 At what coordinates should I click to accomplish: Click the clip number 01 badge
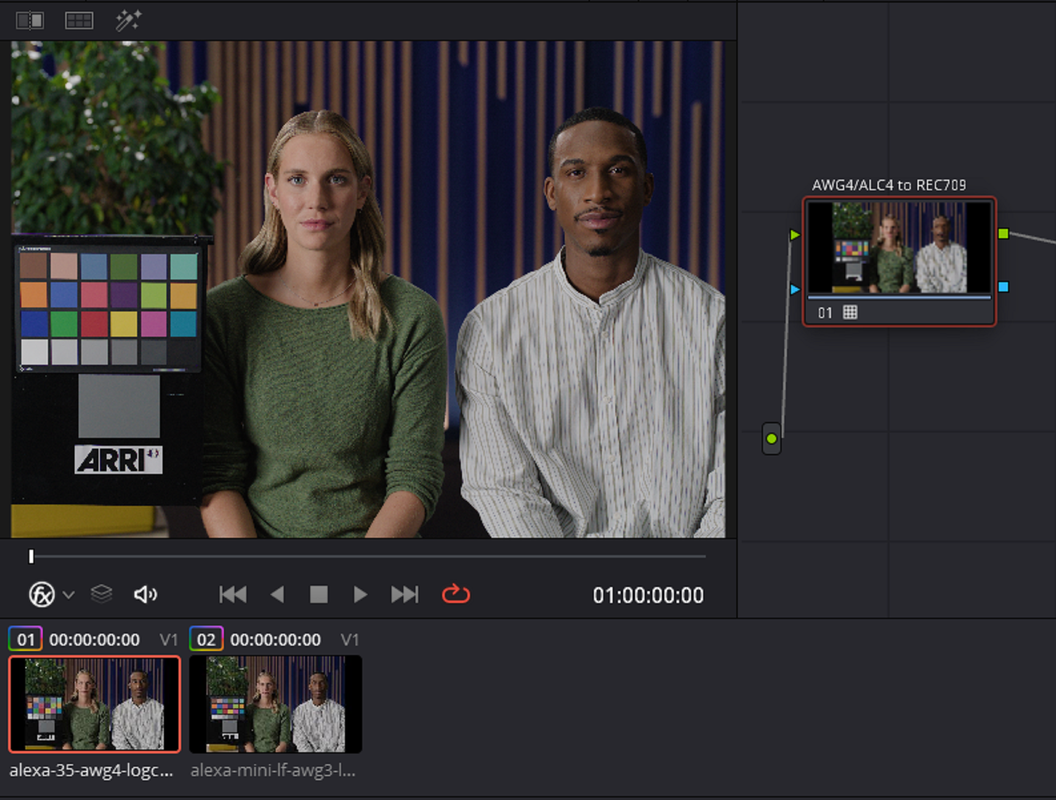click(26, 639)
